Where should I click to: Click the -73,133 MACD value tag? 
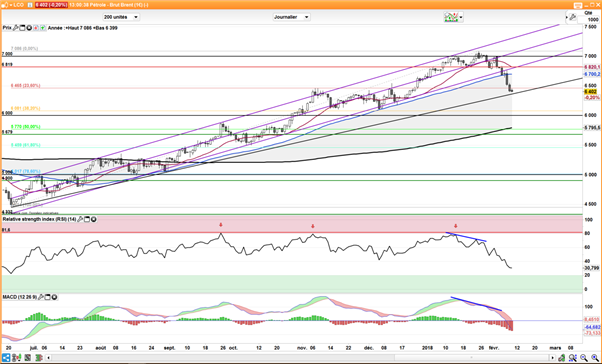[x=592, y=333]
